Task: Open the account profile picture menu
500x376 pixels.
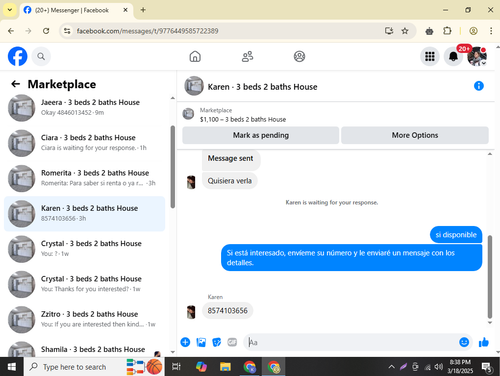Action: coord(477,56)
